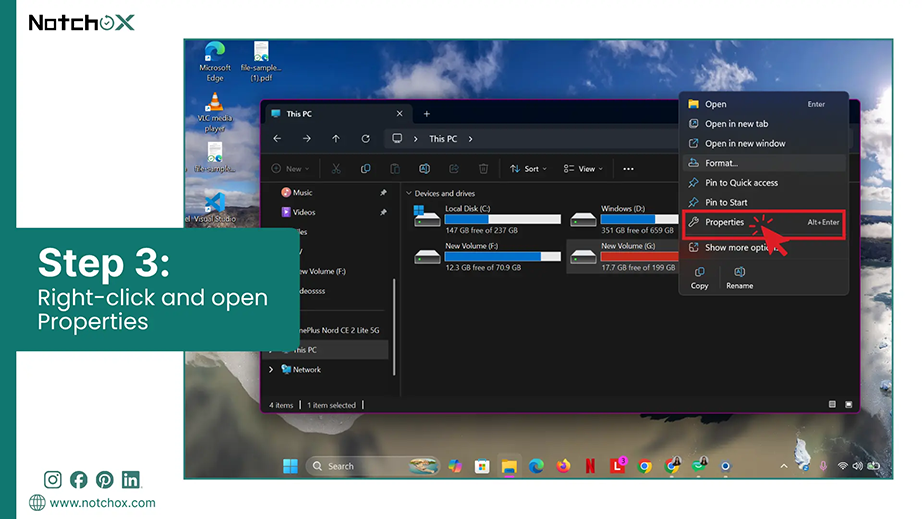The image size is (922, 519).
Task: Add a new Explorer tab
Action: [427, 114]
